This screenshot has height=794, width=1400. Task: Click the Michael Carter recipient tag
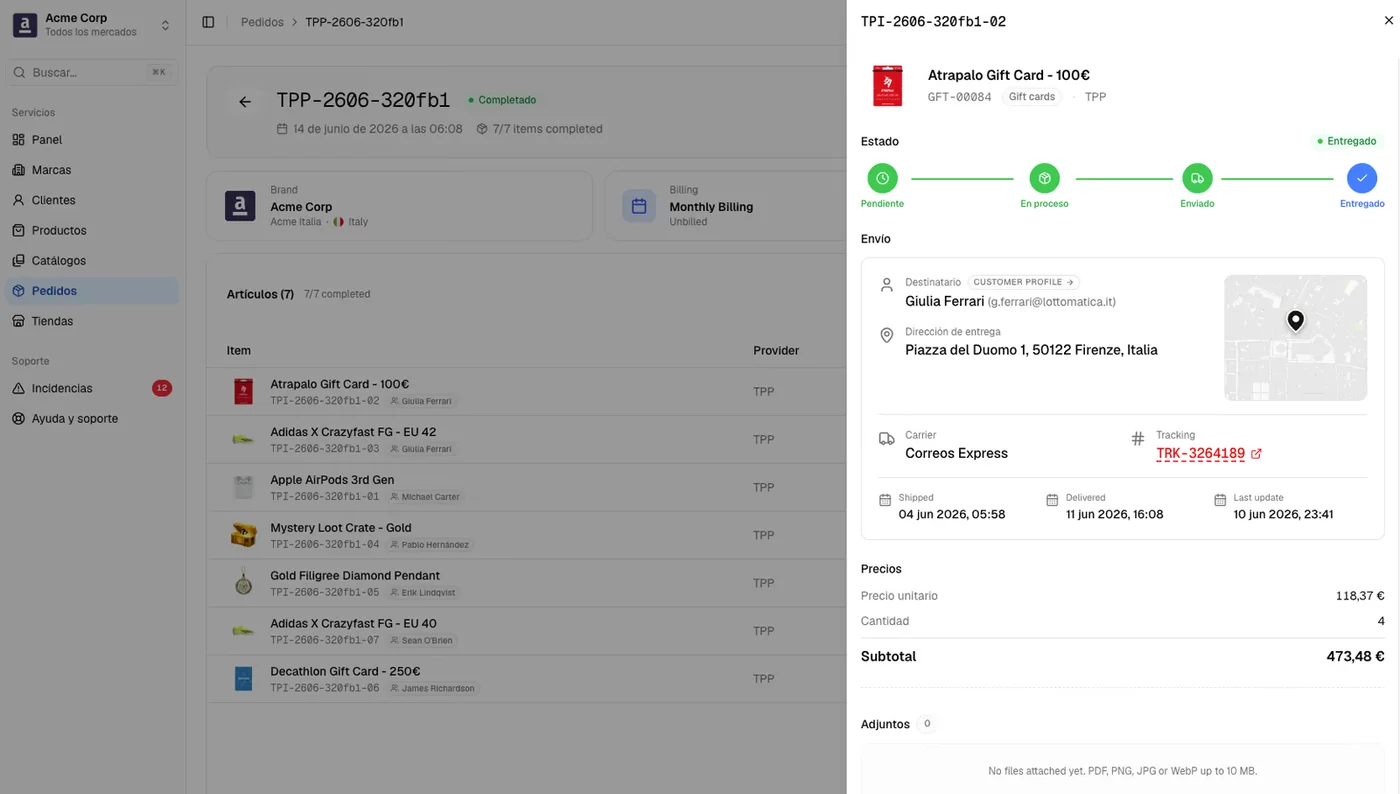click(x=425, y=497)
